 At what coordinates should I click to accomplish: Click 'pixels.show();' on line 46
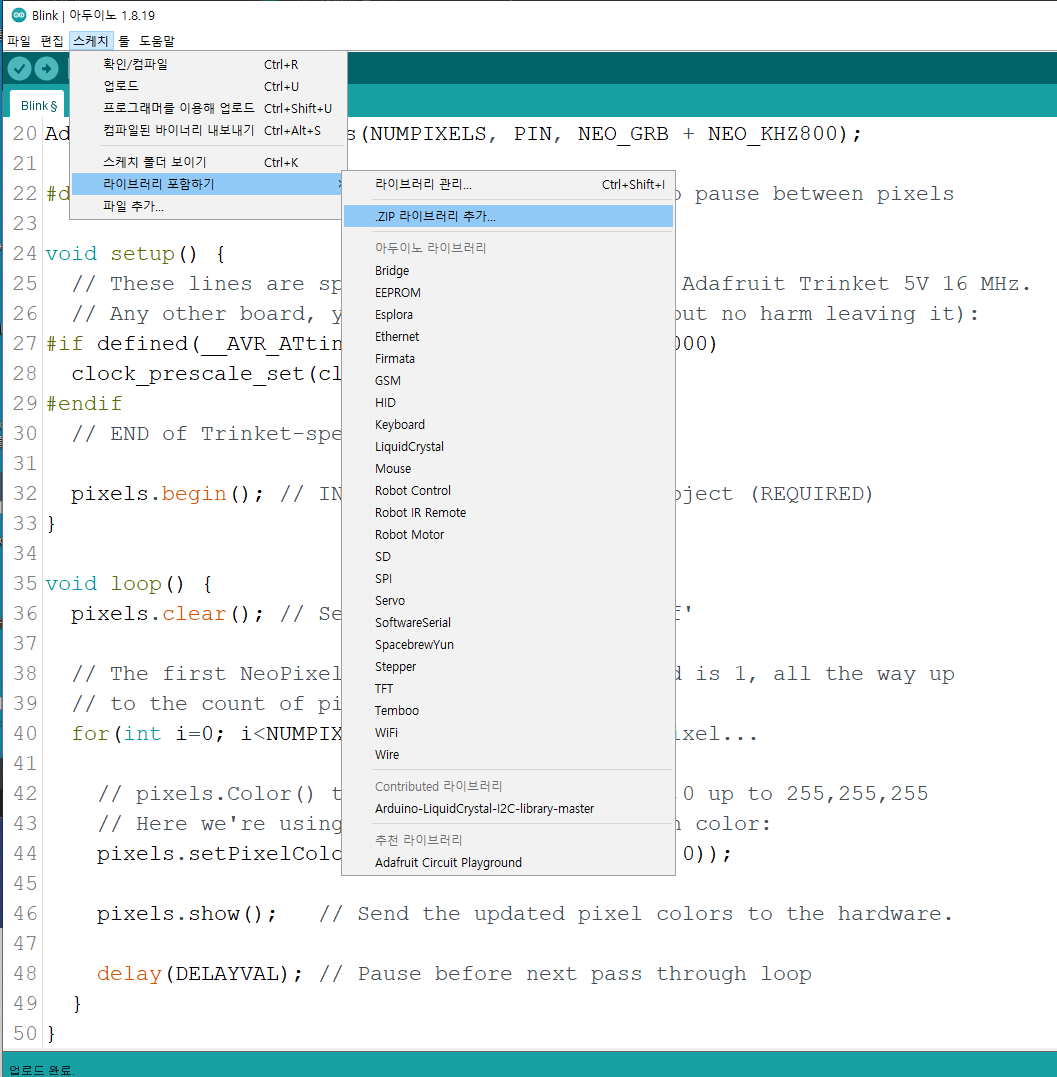pyautogui.click(x=186, y=914)
